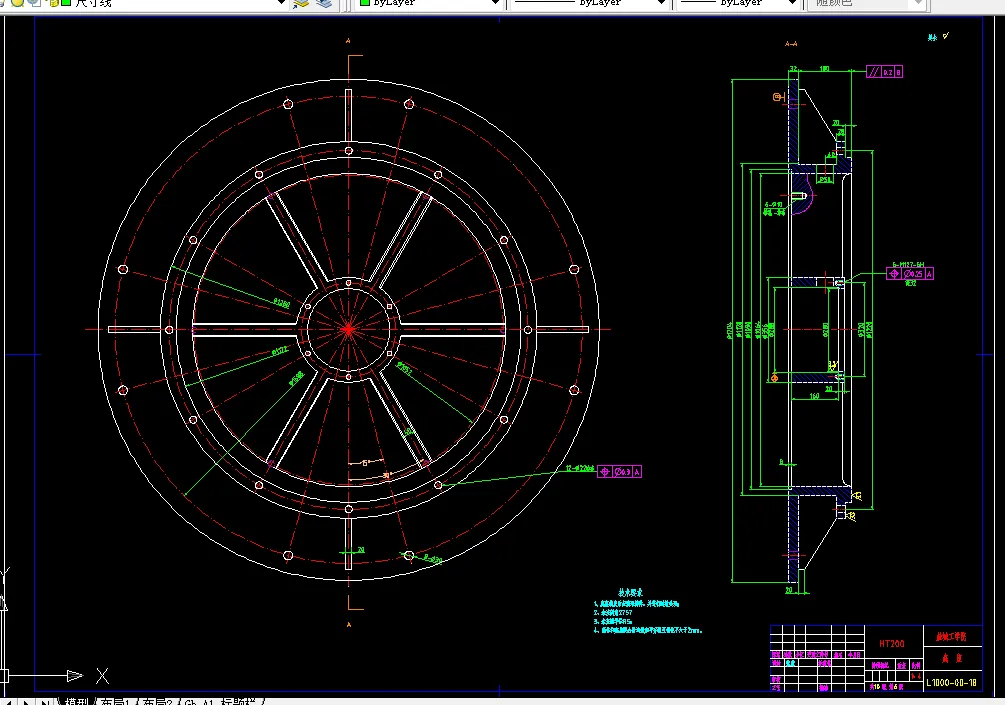The image size is (1005, 705).
Task: Click the last-tab navigation arrow
Action: (x=45, y=702)
